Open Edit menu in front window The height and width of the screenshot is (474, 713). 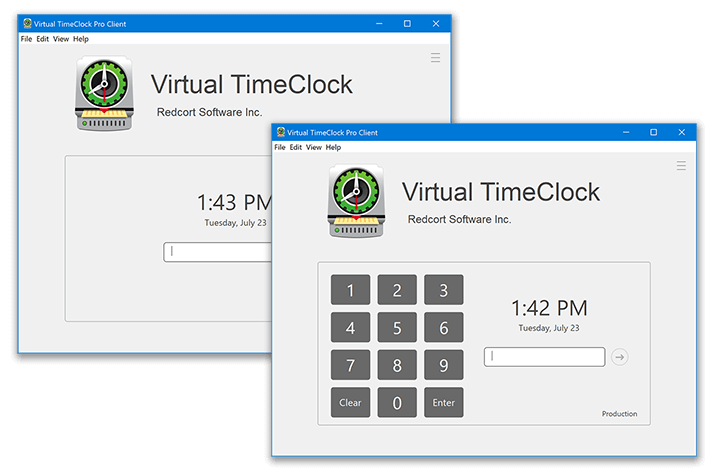296,147
